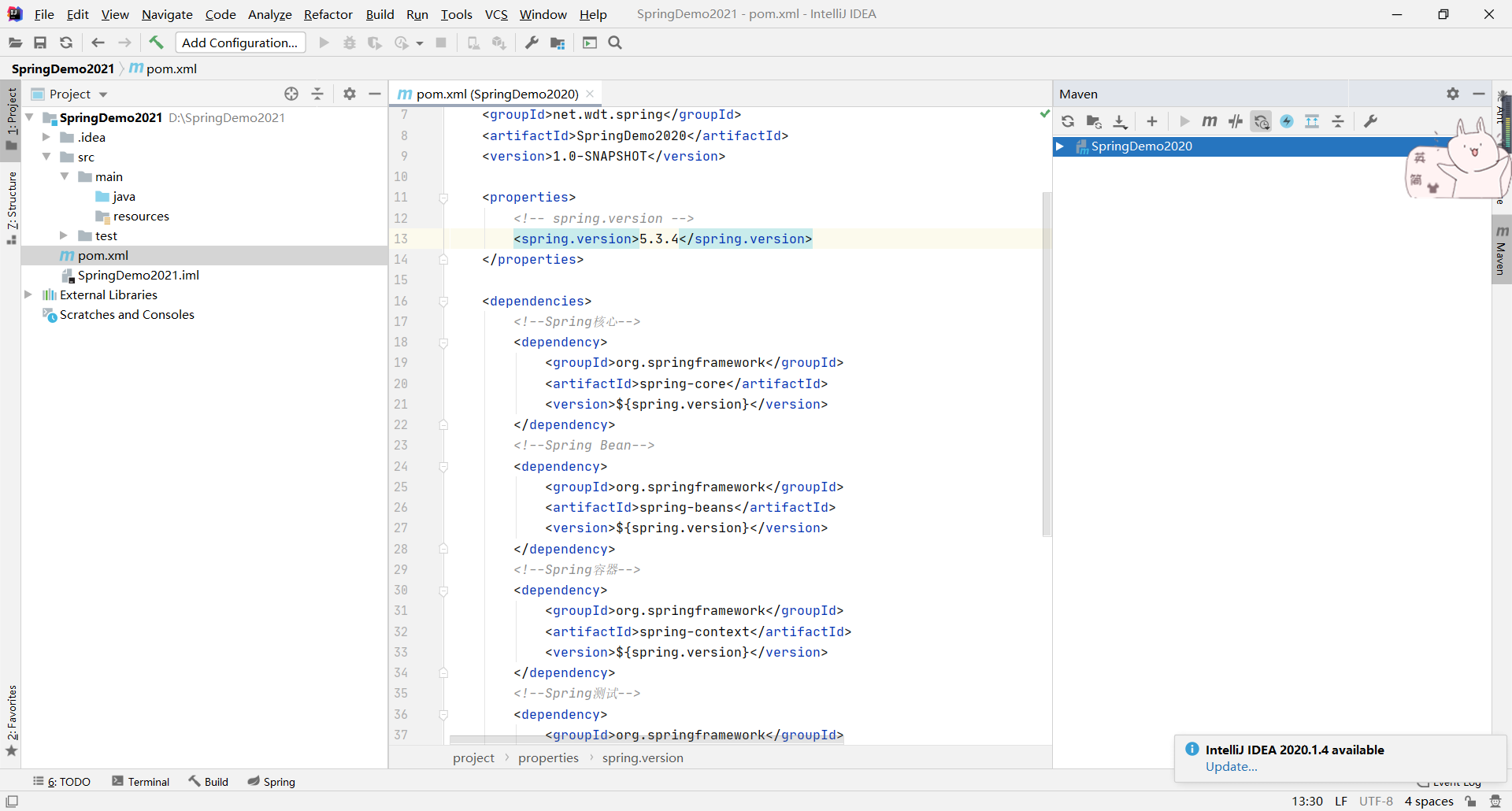Expand the .idea folder
Viewport: 1512px width, 811px height.
(46, 137)
